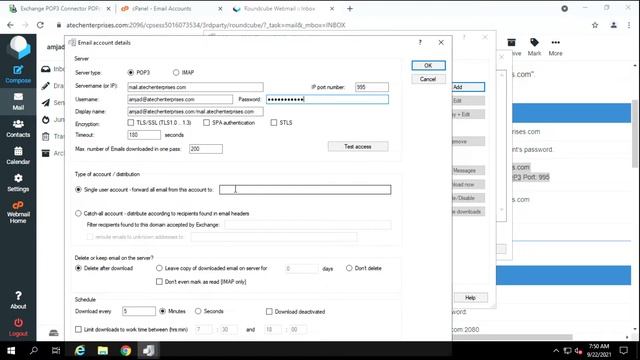Open the About question-mark icon
Viewport: 640px width, 360px height.
point(18,300)
